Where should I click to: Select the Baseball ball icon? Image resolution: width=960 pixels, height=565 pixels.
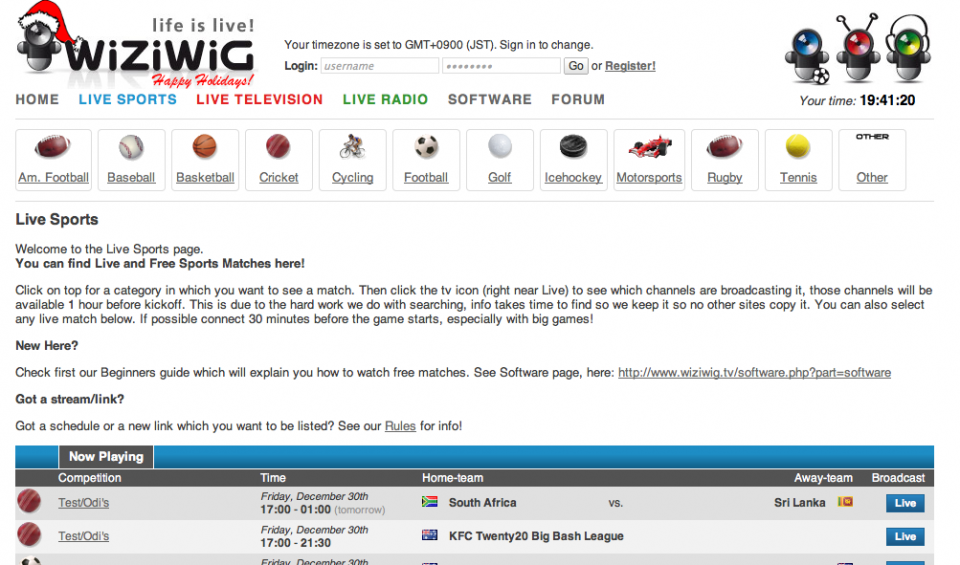point(131,147)
